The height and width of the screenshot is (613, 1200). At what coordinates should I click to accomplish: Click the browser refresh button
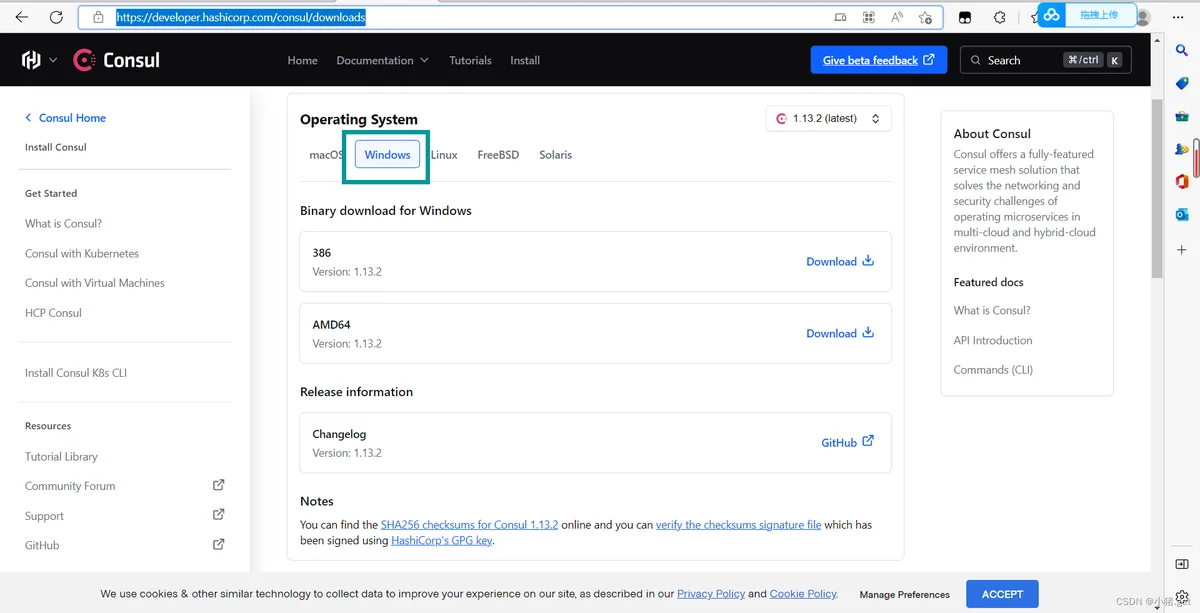click(x=56, y=17)
